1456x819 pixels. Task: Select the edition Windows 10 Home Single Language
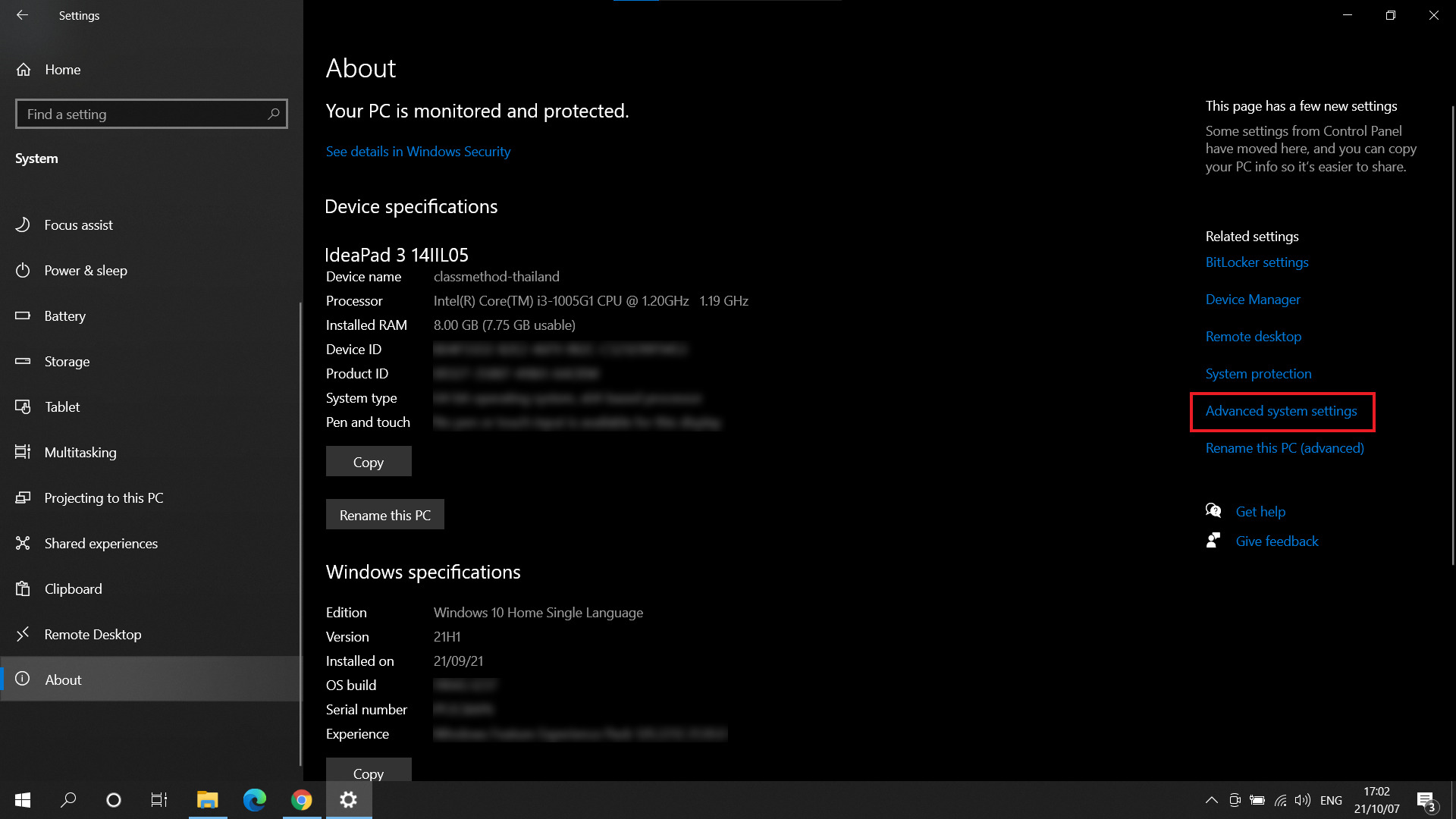click(538, 613)
